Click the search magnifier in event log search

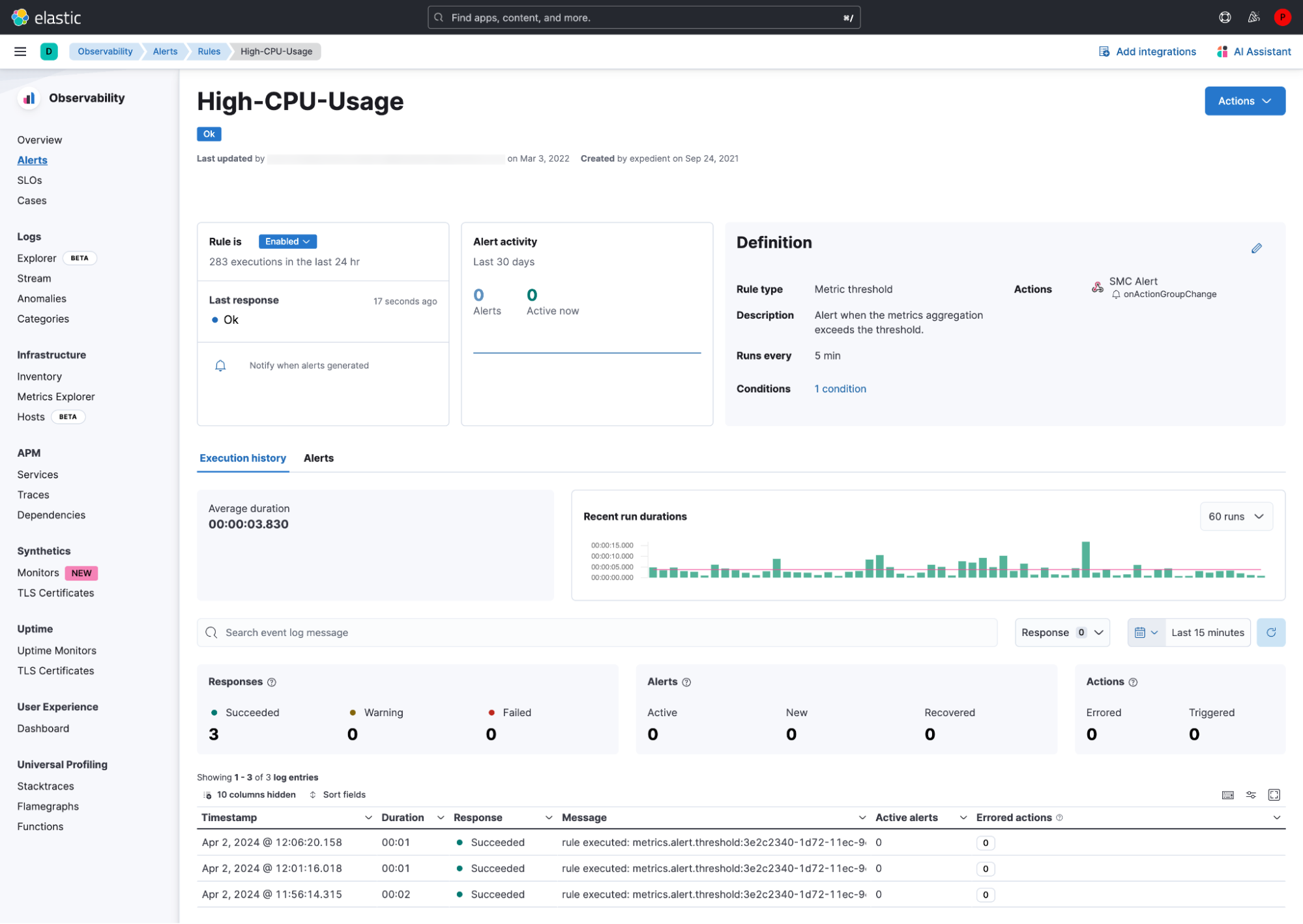(211, 633)
